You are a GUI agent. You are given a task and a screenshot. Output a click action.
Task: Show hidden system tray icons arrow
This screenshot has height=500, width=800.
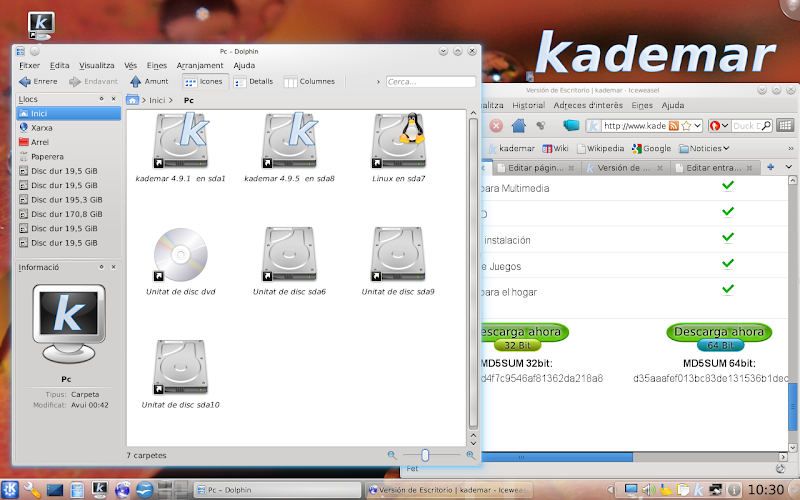[x=609, y=490]
